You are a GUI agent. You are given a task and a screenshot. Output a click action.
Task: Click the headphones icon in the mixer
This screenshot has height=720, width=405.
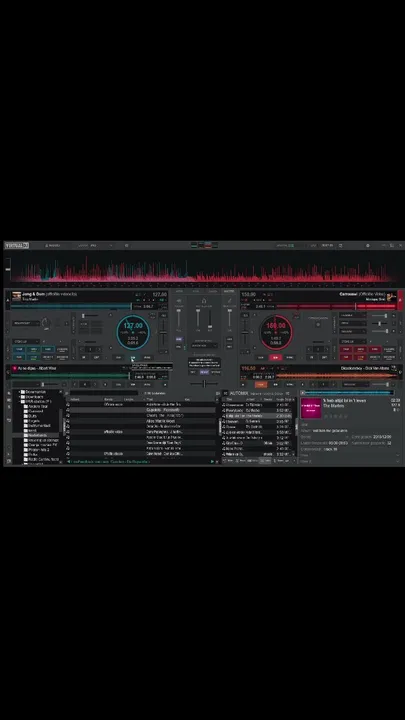point(204,301)
